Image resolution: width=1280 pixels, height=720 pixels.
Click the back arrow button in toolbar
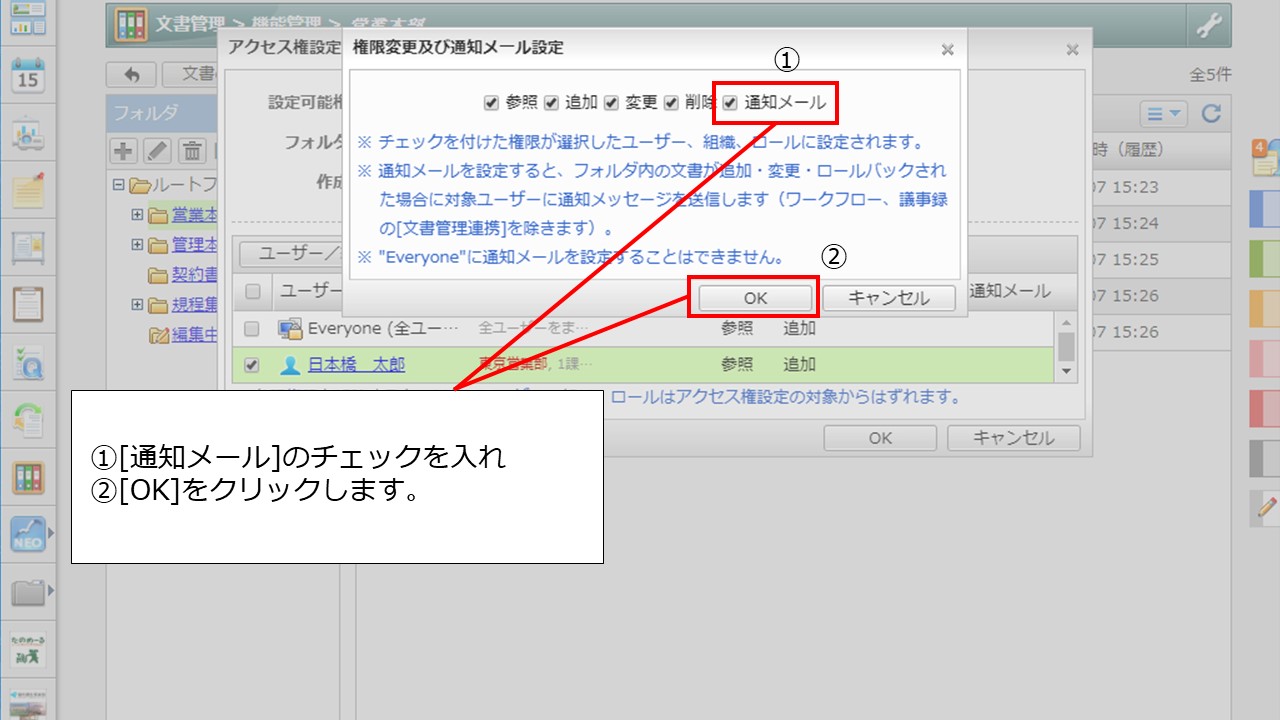(131, 74)
